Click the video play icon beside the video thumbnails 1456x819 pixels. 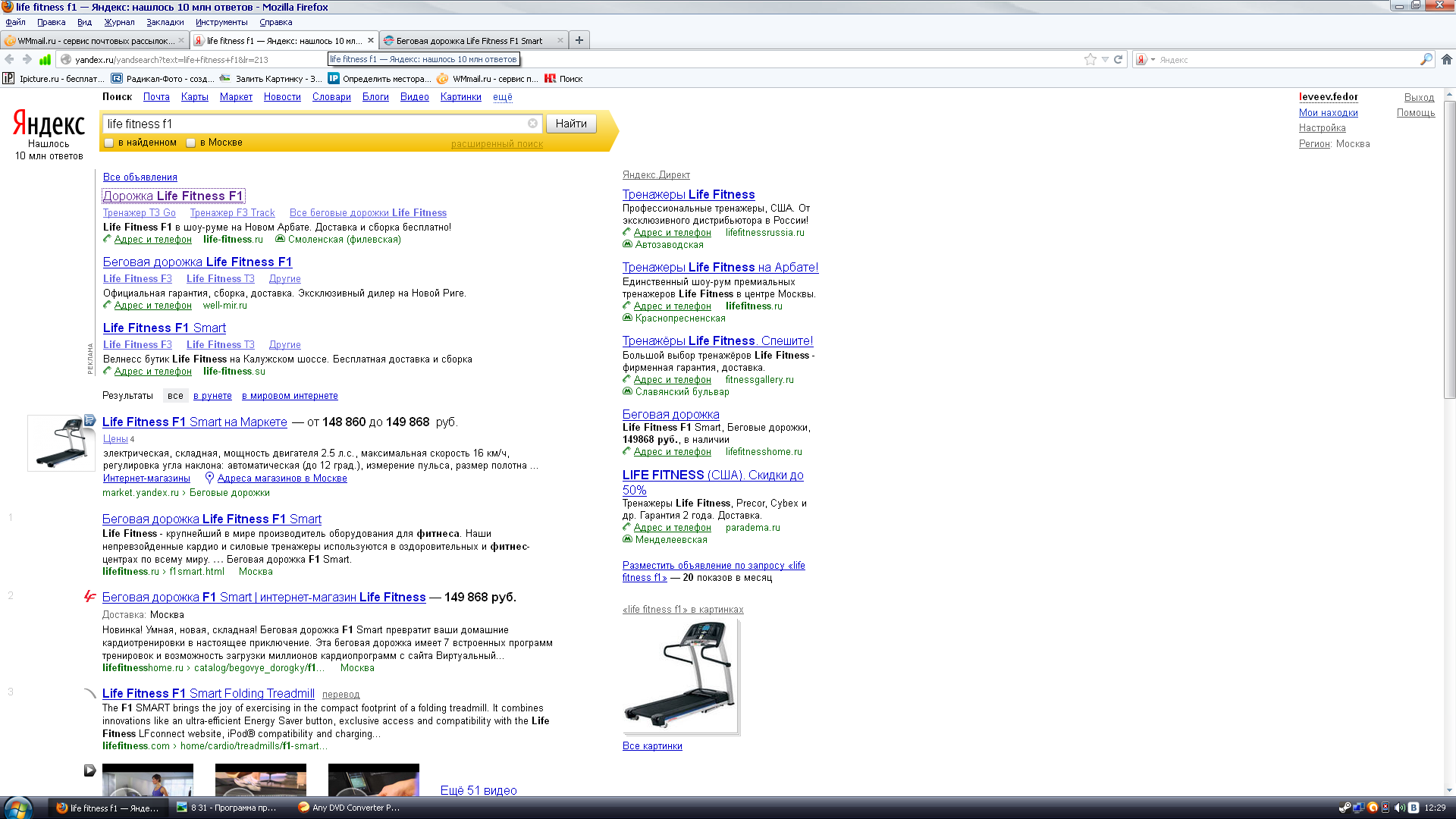(89, 770)
